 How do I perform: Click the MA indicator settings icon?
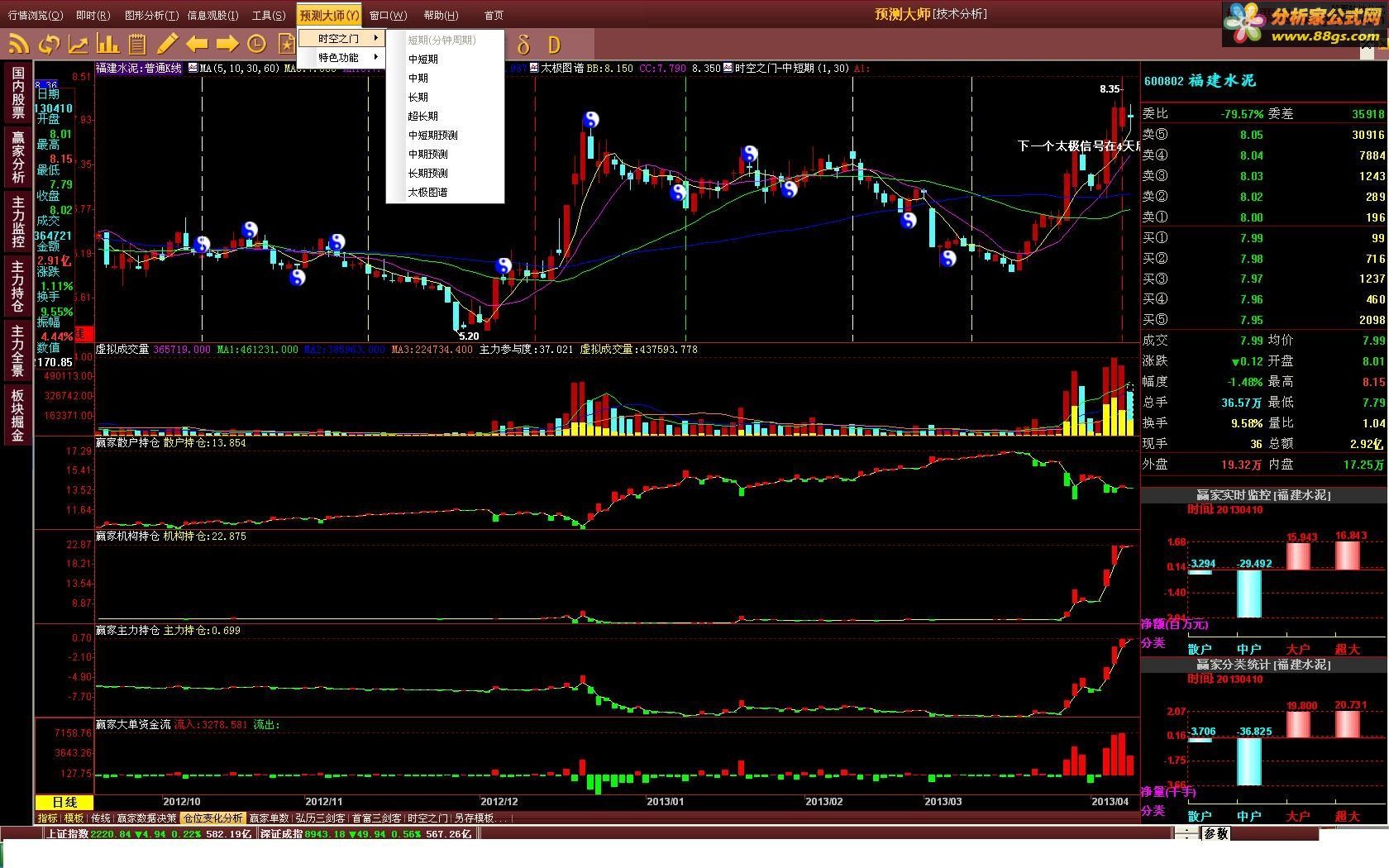(x=193, y=68)
